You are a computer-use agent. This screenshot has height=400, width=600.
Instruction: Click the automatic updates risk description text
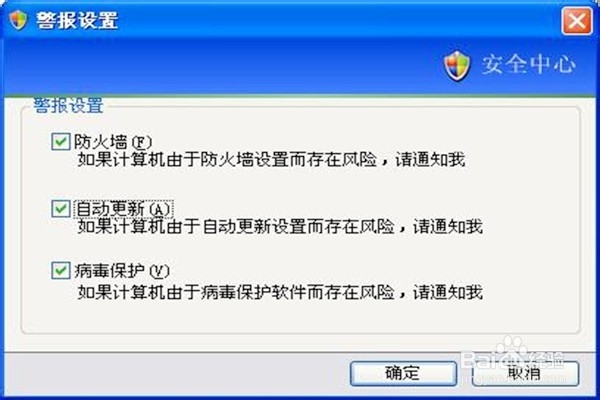pyautogui.click(x=280, y=227)
